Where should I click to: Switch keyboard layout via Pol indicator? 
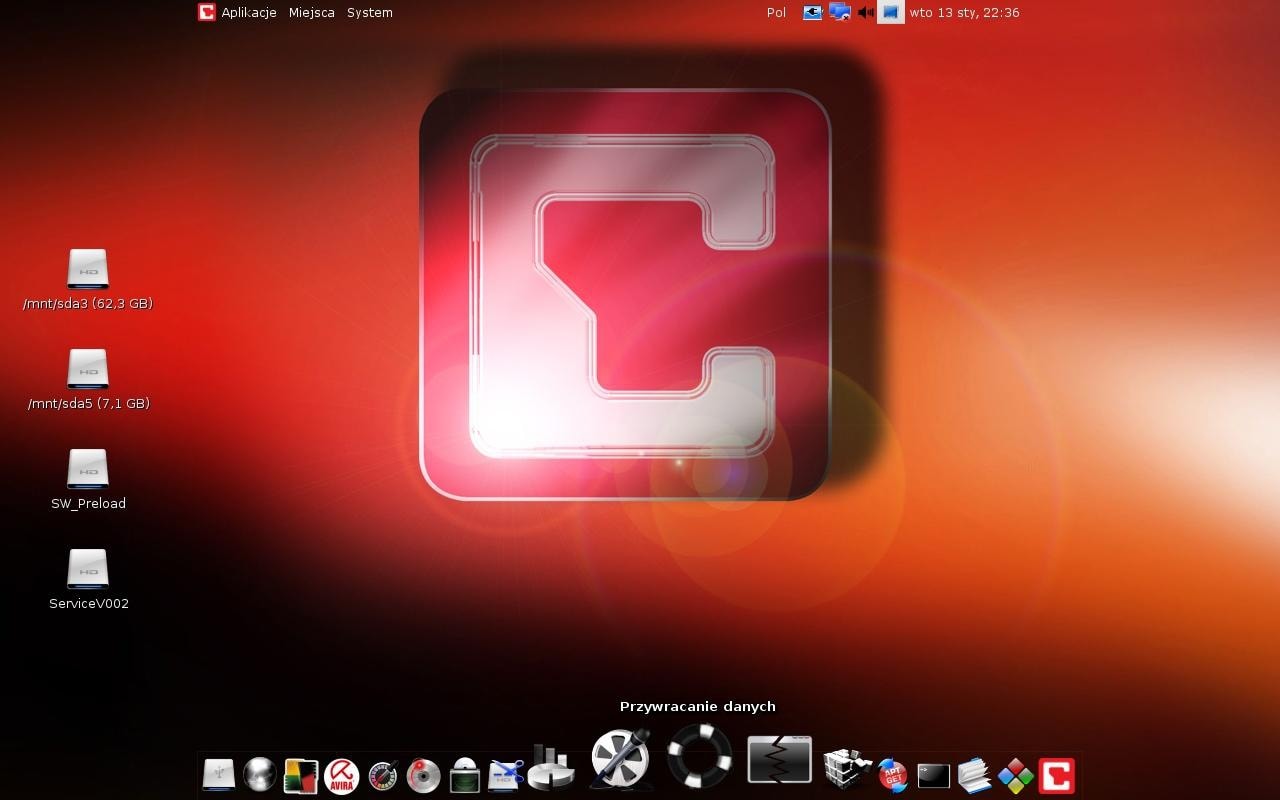point(776,13)
